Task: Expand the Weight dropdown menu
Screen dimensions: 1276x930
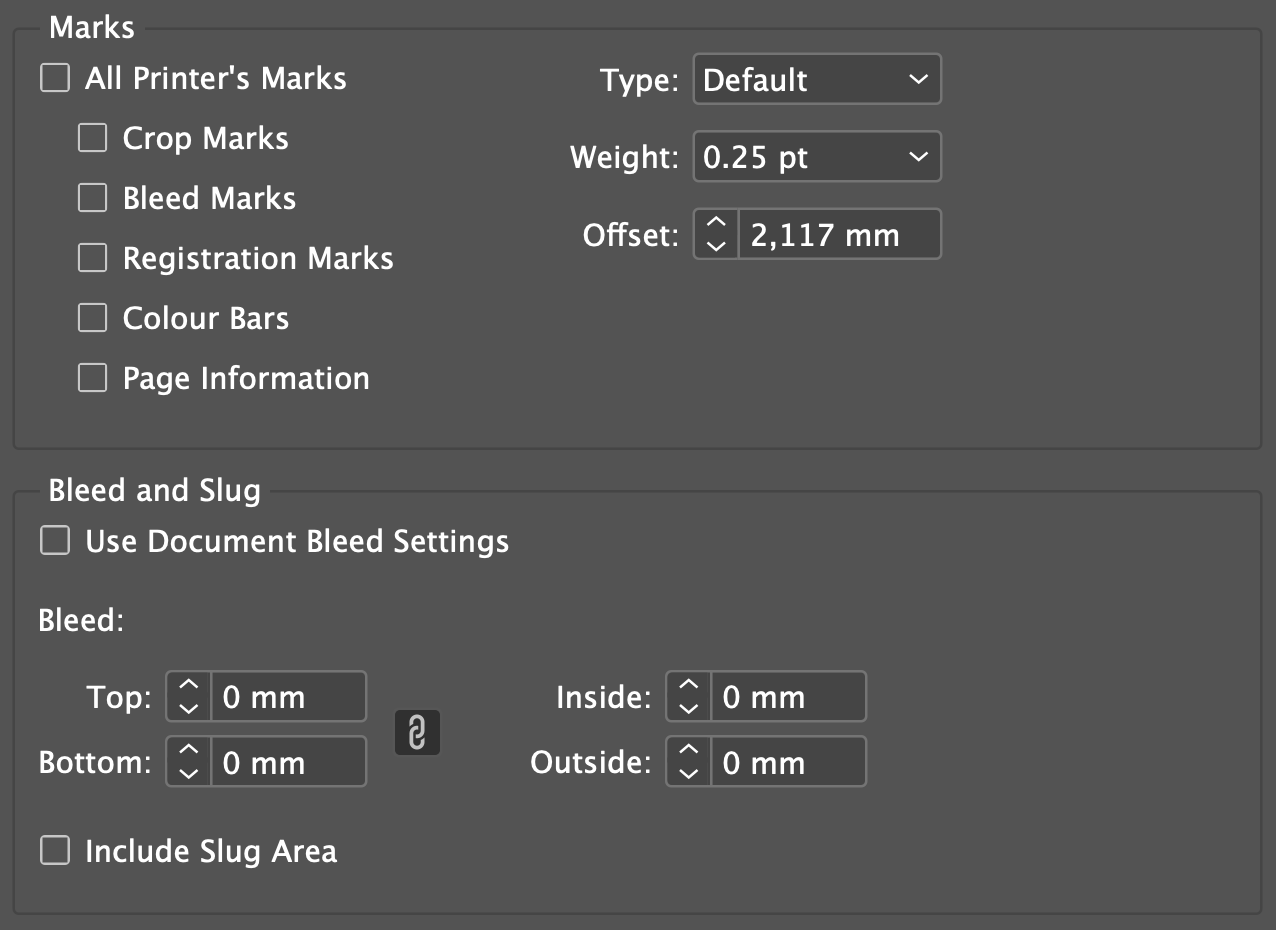Action: [817, 157]
